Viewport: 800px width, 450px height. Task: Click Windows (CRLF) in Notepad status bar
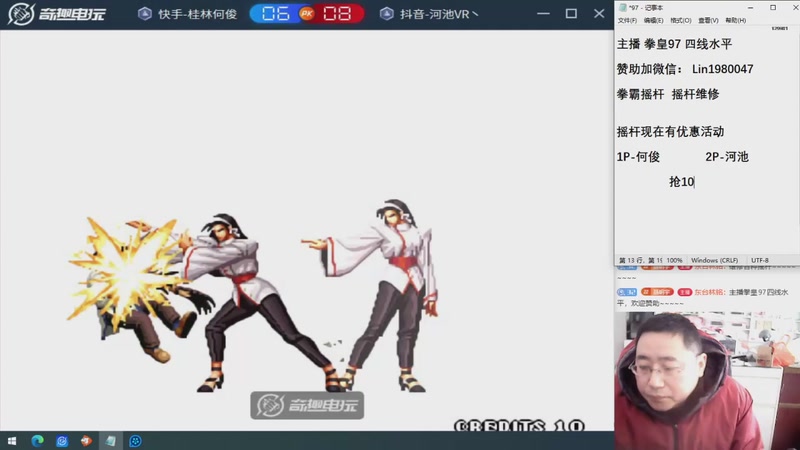pyautogui.click(x=714, y=260)
